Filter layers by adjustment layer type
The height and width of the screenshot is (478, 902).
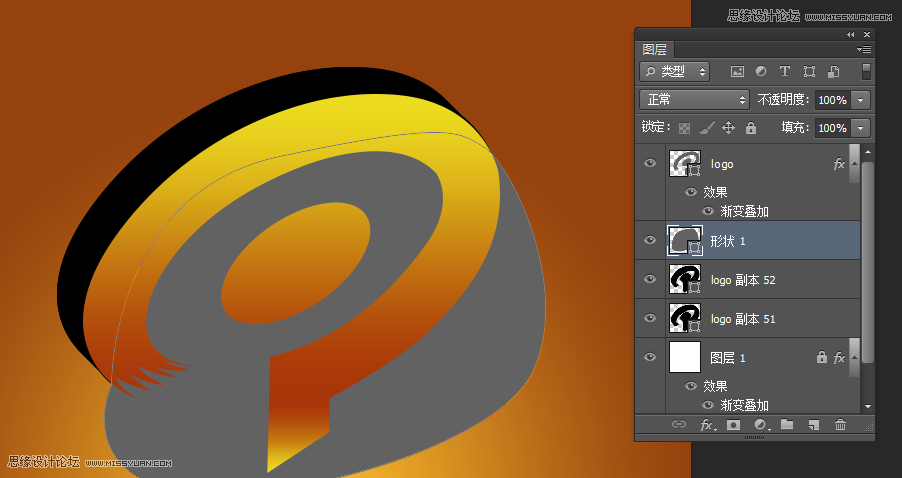(760, 71)
